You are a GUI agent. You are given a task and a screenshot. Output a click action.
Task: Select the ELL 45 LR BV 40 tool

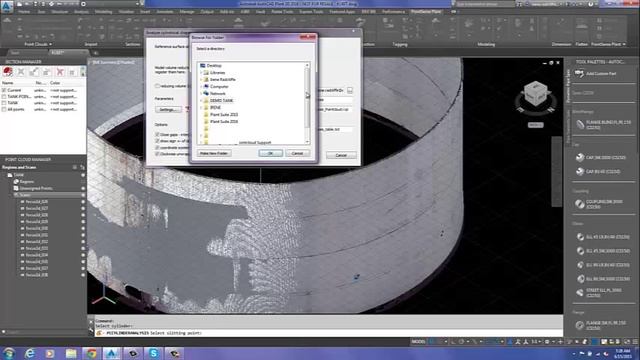pos(603,237)
